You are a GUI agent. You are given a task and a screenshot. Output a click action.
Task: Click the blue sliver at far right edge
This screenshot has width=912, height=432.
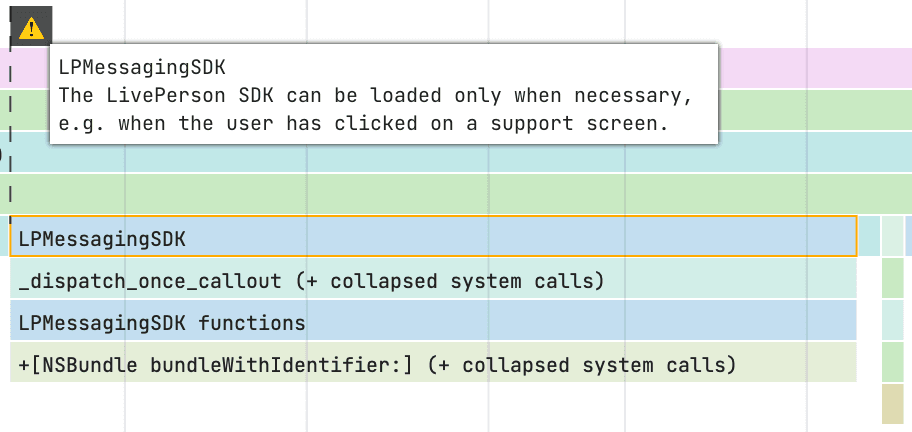(x=908, y=236)
